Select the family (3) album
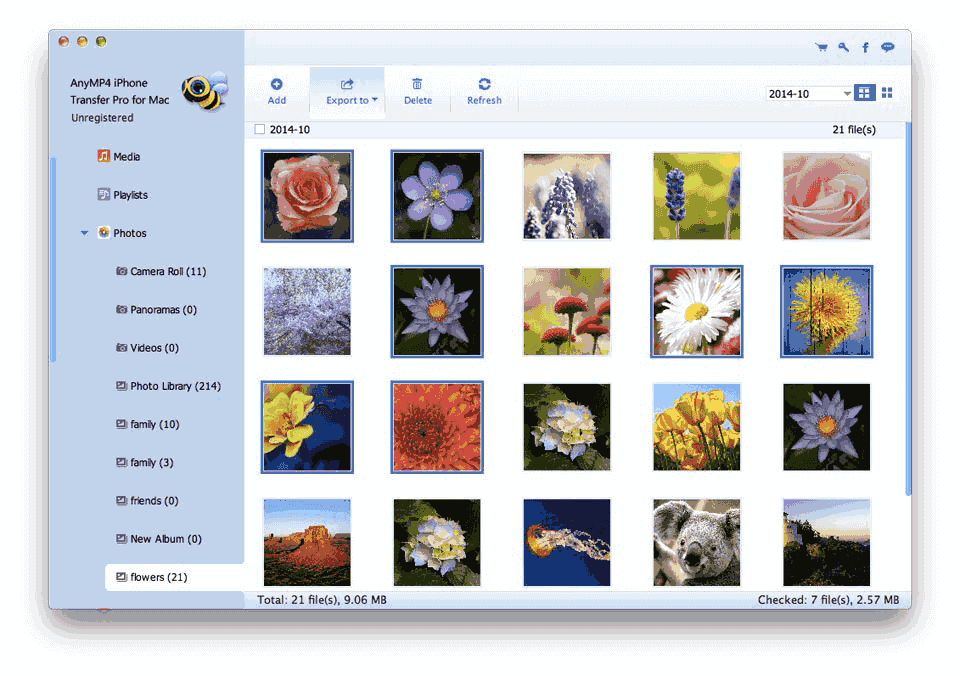The image size is (960, 676). [x=144, y=462]
